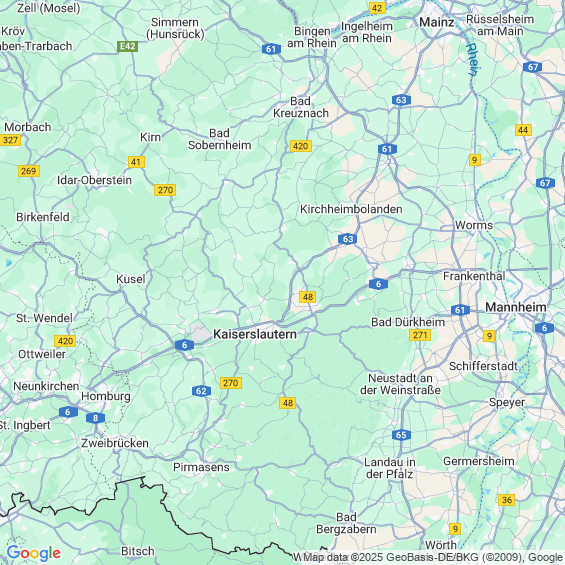Viewport: 565px width, 565px height.
Task: Click the yellow 42 road shield near Mainz
Action: click(x=377, y=8)
